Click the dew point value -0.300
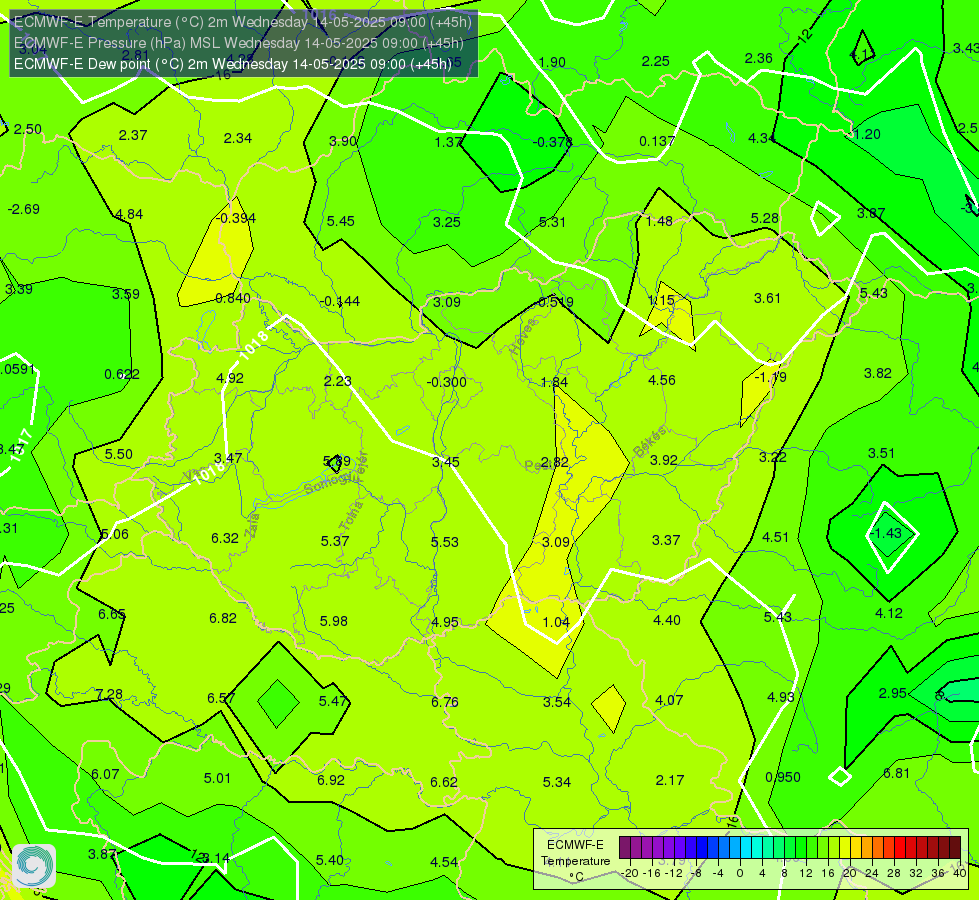Image resolution: width=979 pixels, height=900 pixels. pyautogui.click(x=446, y=382)
